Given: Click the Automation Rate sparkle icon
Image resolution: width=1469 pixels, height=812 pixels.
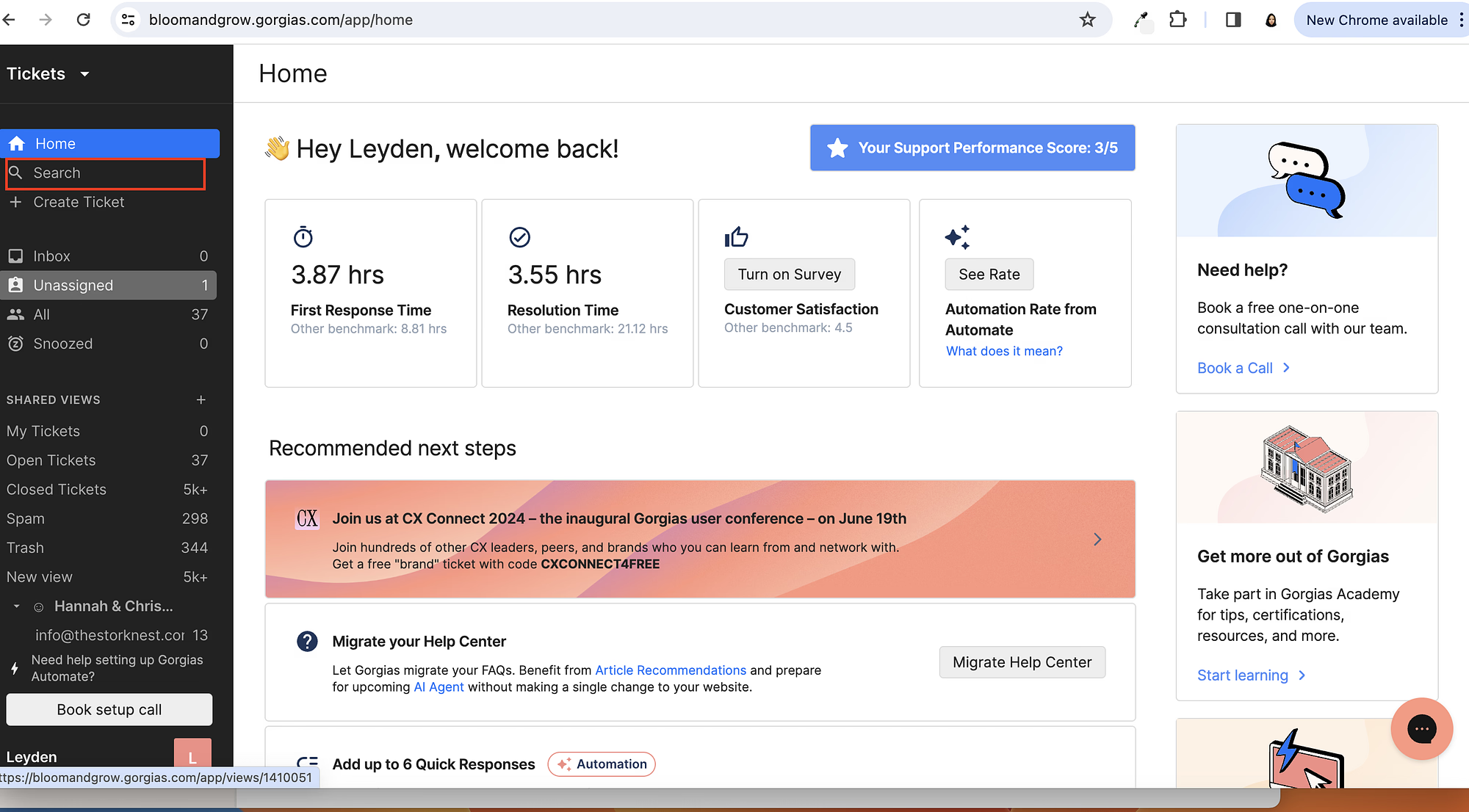Looking at the screenshot, I should (x=958, y=237).
